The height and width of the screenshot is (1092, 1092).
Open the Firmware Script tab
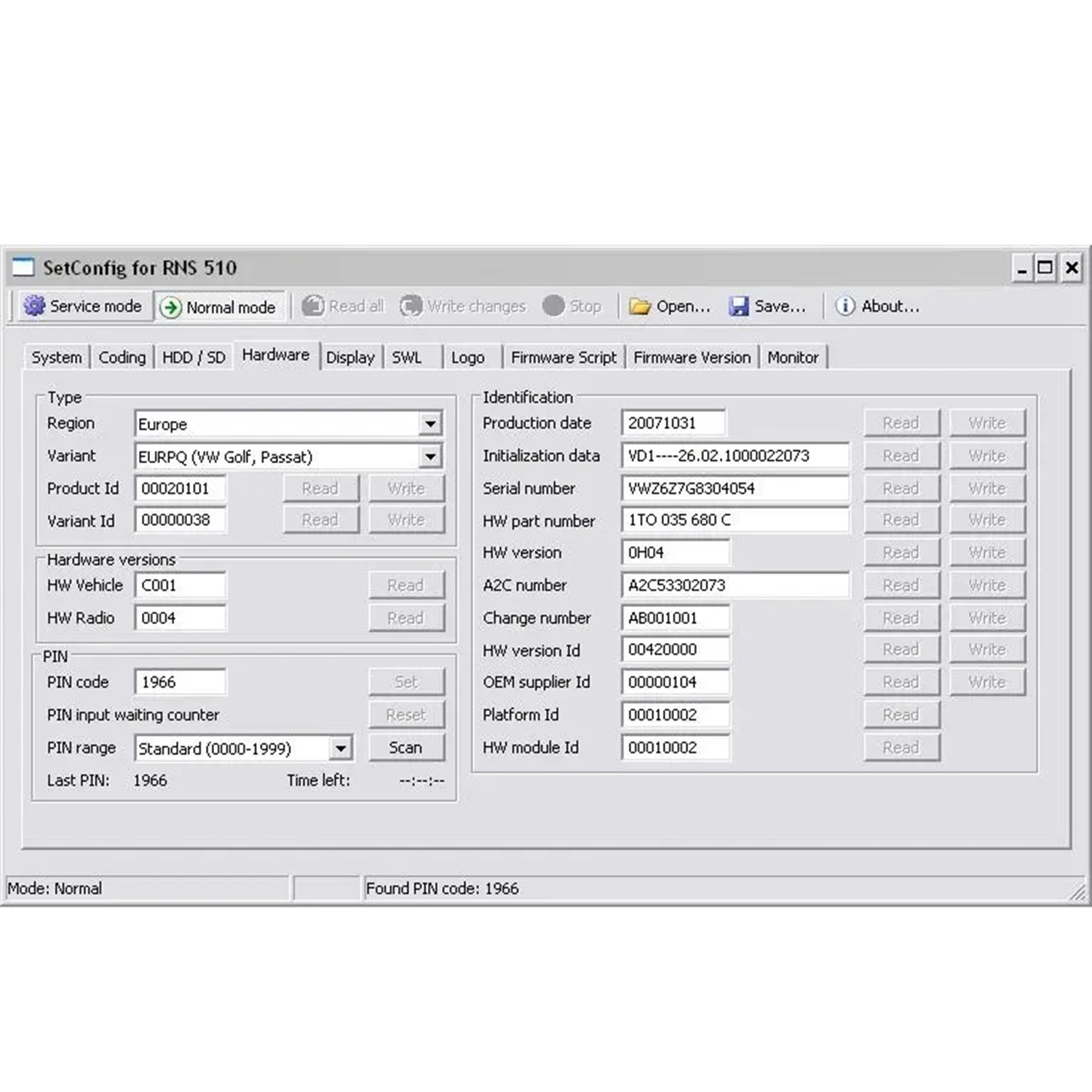pos(563,357)
